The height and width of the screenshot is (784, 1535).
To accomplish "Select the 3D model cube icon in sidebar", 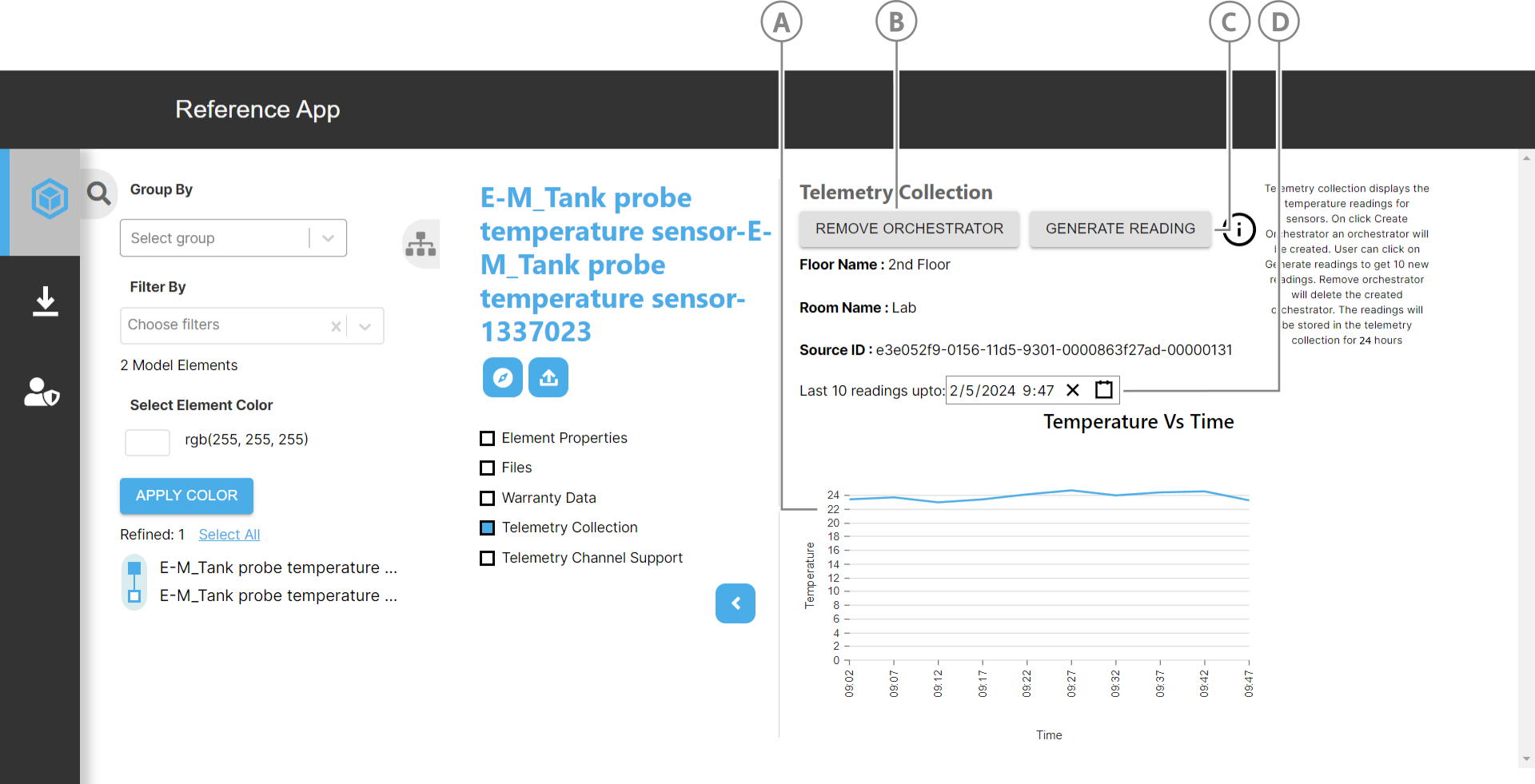I will pyautogui.click(x=50, y=199).
